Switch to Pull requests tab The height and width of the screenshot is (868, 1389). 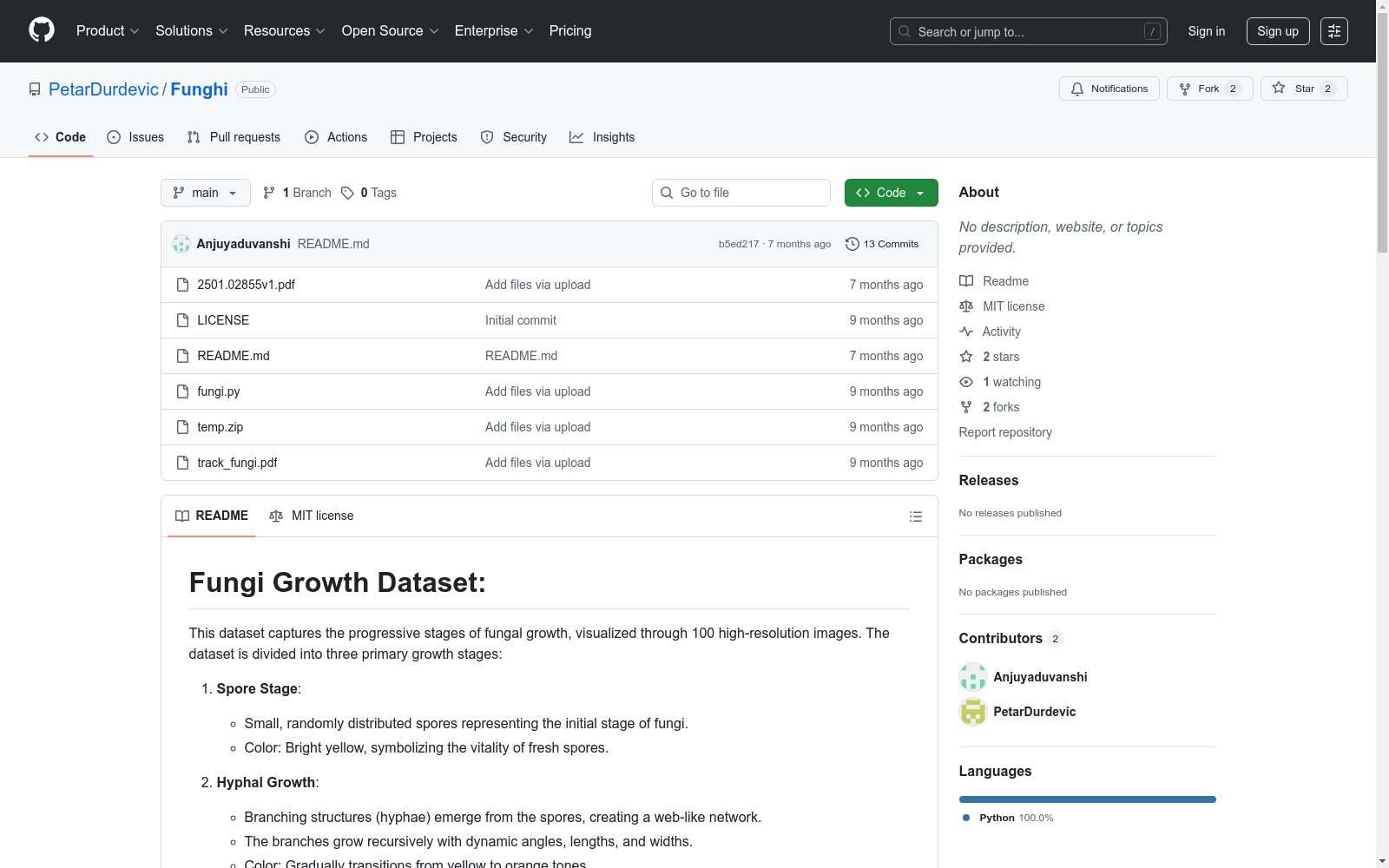(x=234, y=137)
